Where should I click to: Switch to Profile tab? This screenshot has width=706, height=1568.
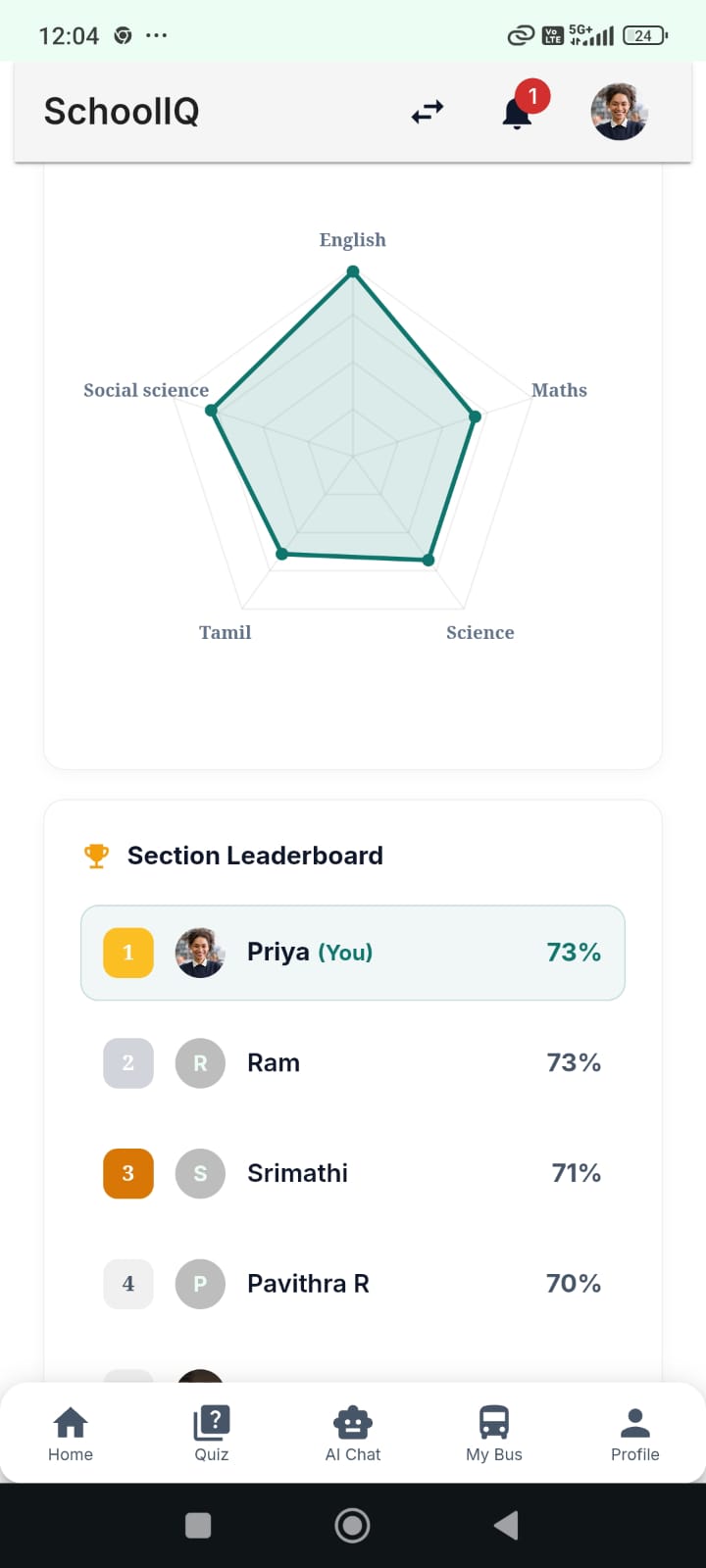click(x=635, y=1434)
